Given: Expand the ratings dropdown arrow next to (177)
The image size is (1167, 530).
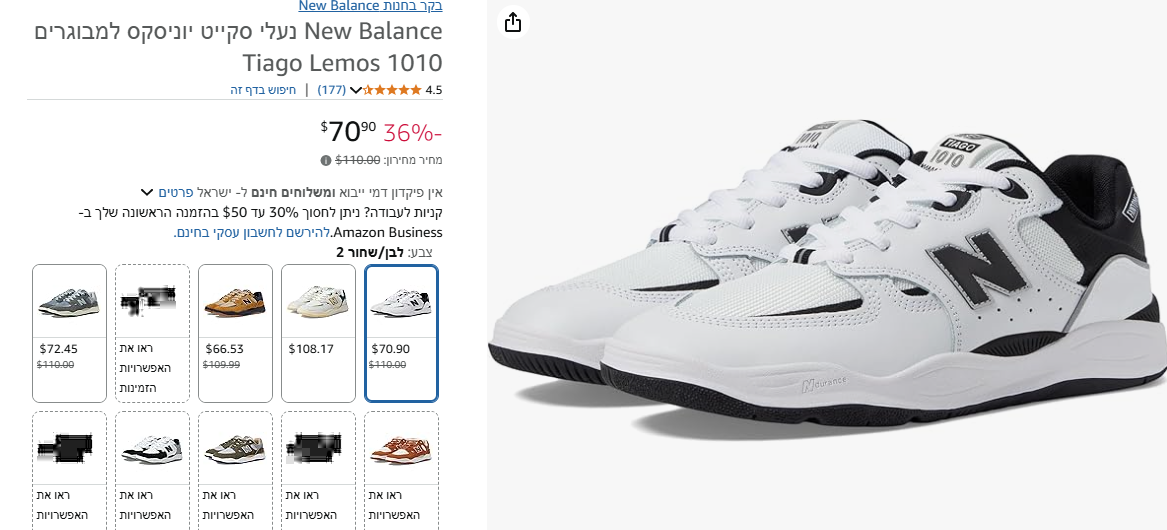Looking at the screenshot, I should coord(355,90).
